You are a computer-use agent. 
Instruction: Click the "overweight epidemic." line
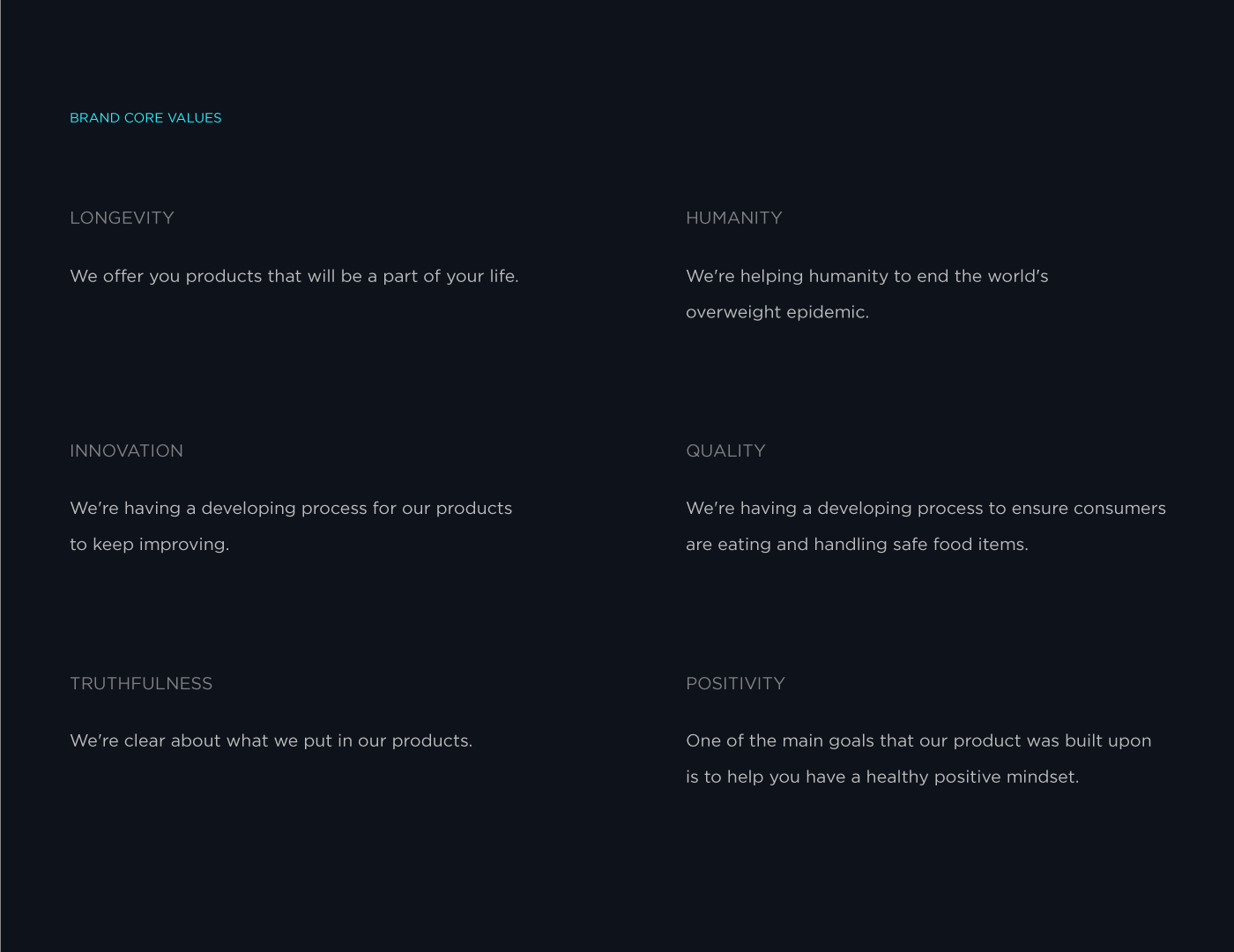[x=777, y=312]
